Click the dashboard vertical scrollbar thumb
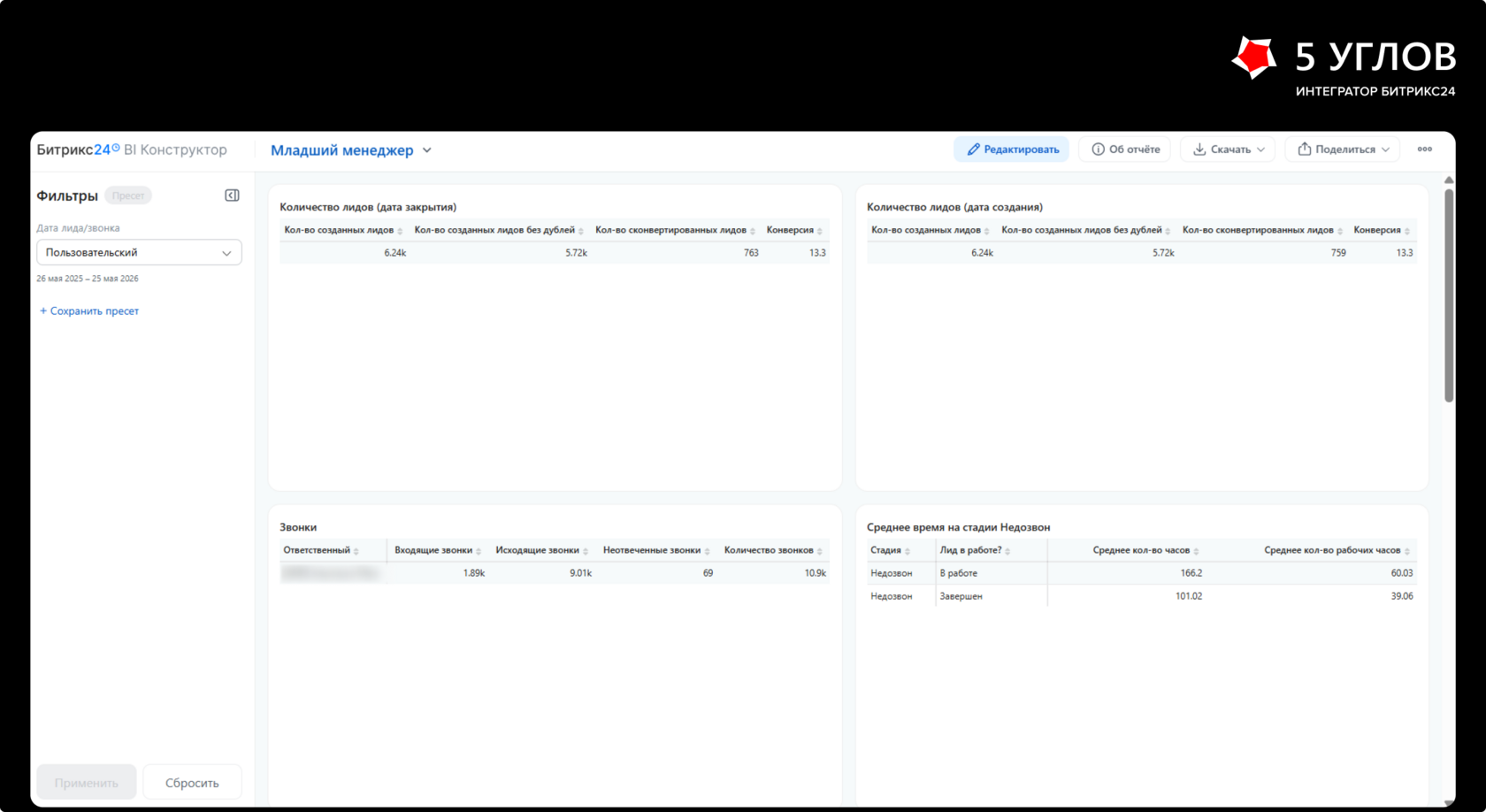Image resolution: width=1486 pixels, height=812 pixels. (1449, 295)
